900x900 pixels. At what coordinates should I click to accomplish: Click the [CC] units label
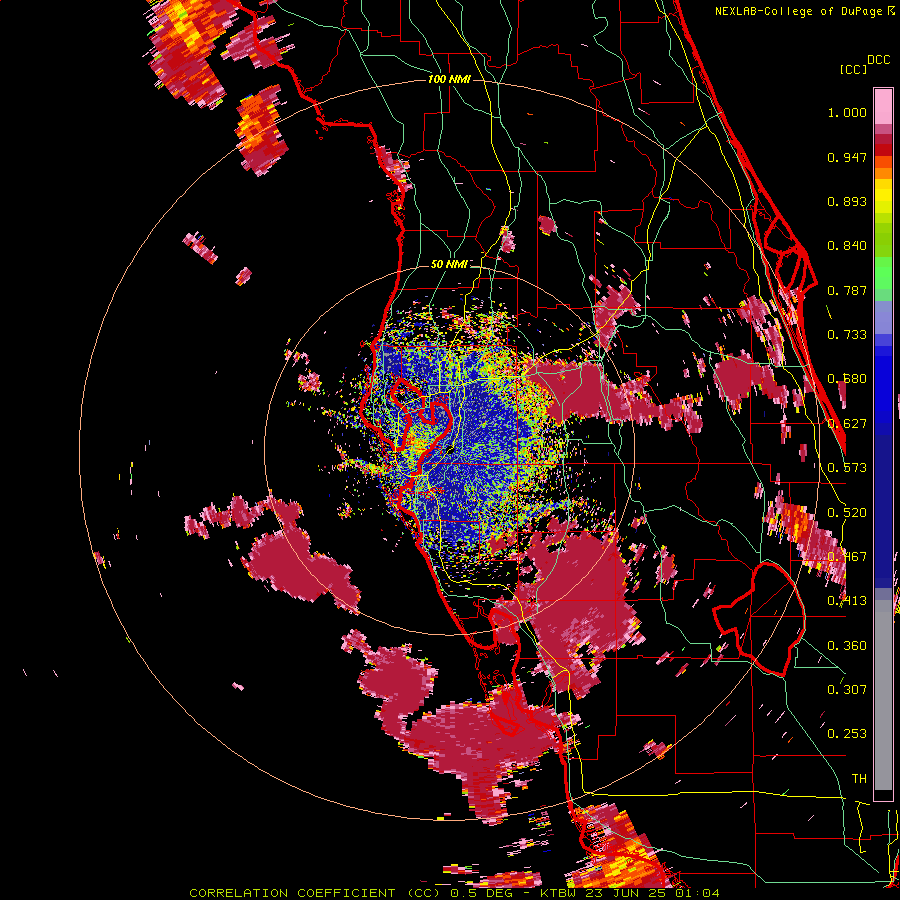[853, 69]
